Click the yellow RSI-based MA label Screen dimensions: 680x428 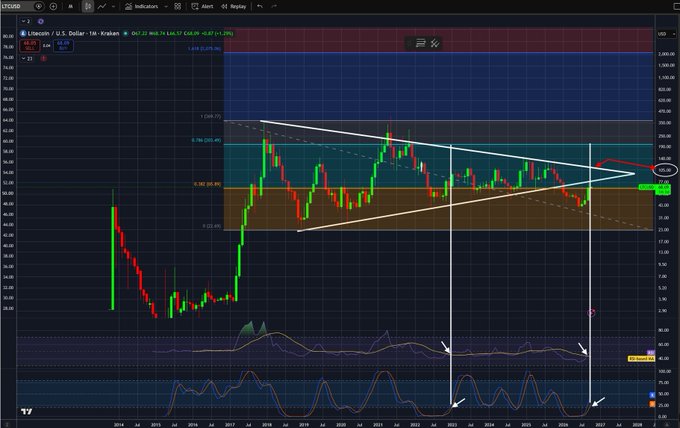641,359
